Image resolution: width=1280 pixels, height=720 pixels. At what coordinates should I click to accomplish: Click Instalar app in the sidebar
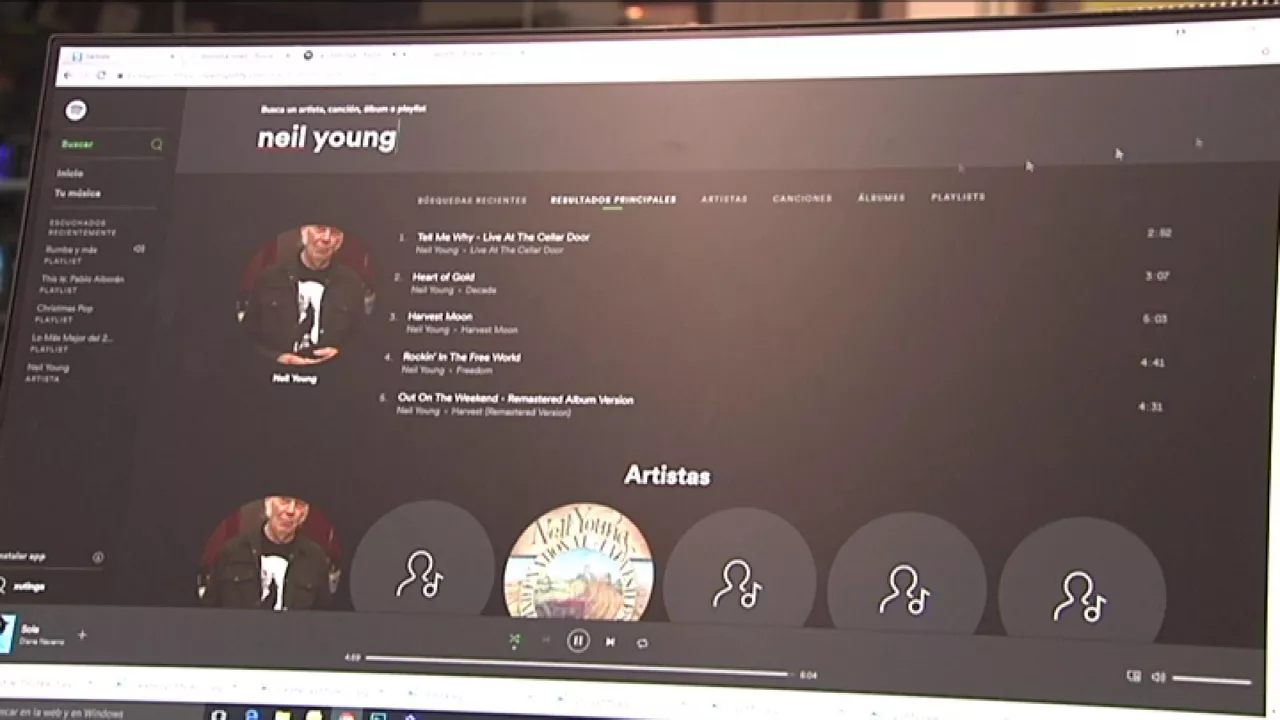pyautogui.click(x=24, y=556)
